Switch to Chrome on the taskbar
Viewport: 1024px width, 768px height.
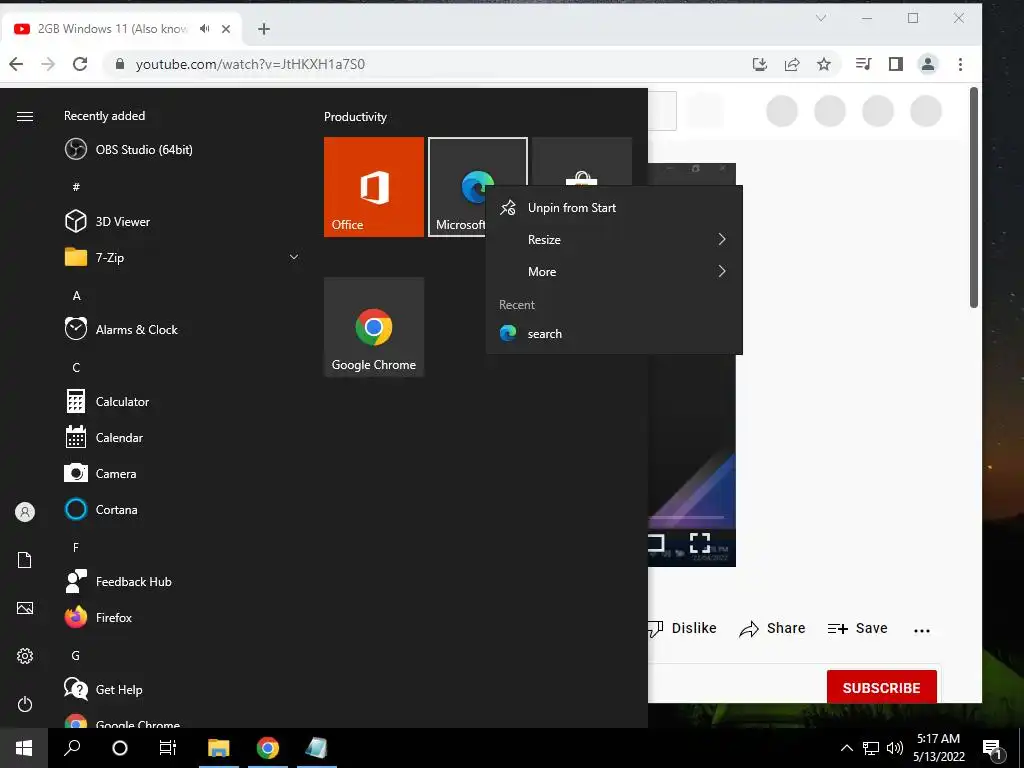(268, 748)
